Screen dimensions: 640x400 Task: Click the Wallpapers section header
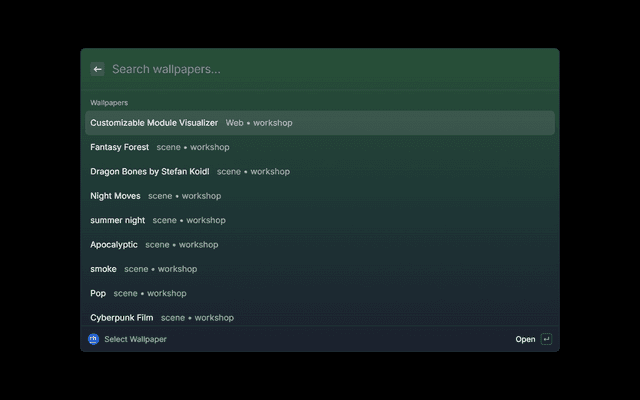pyautogui.click(x=109, y=103)
